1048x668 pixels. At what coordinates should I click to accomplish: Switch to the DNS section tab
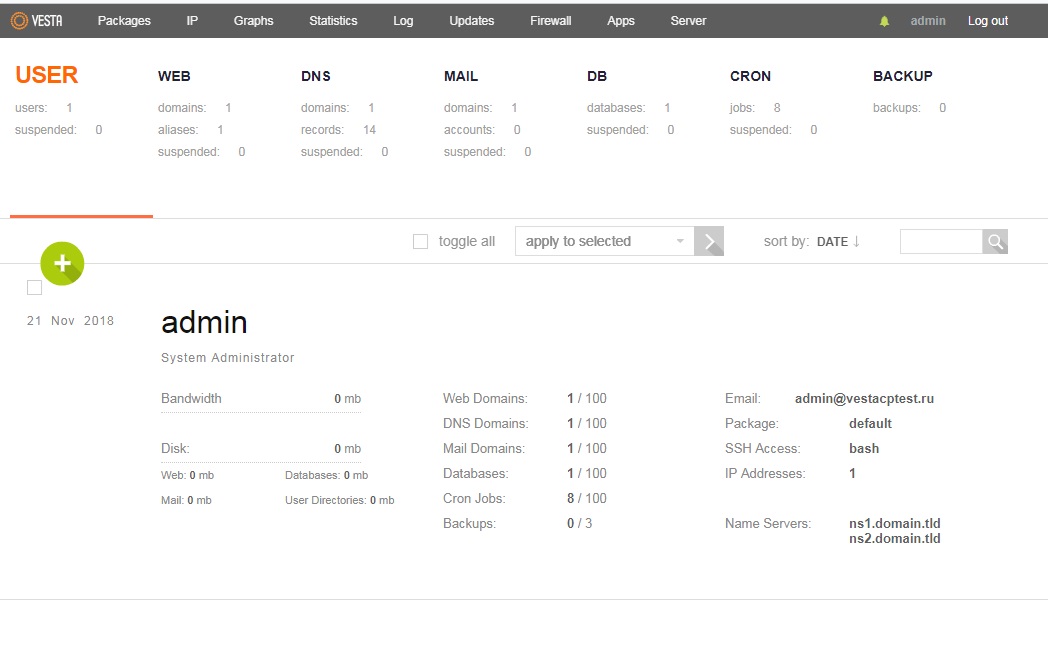click(x=316, y=76)
